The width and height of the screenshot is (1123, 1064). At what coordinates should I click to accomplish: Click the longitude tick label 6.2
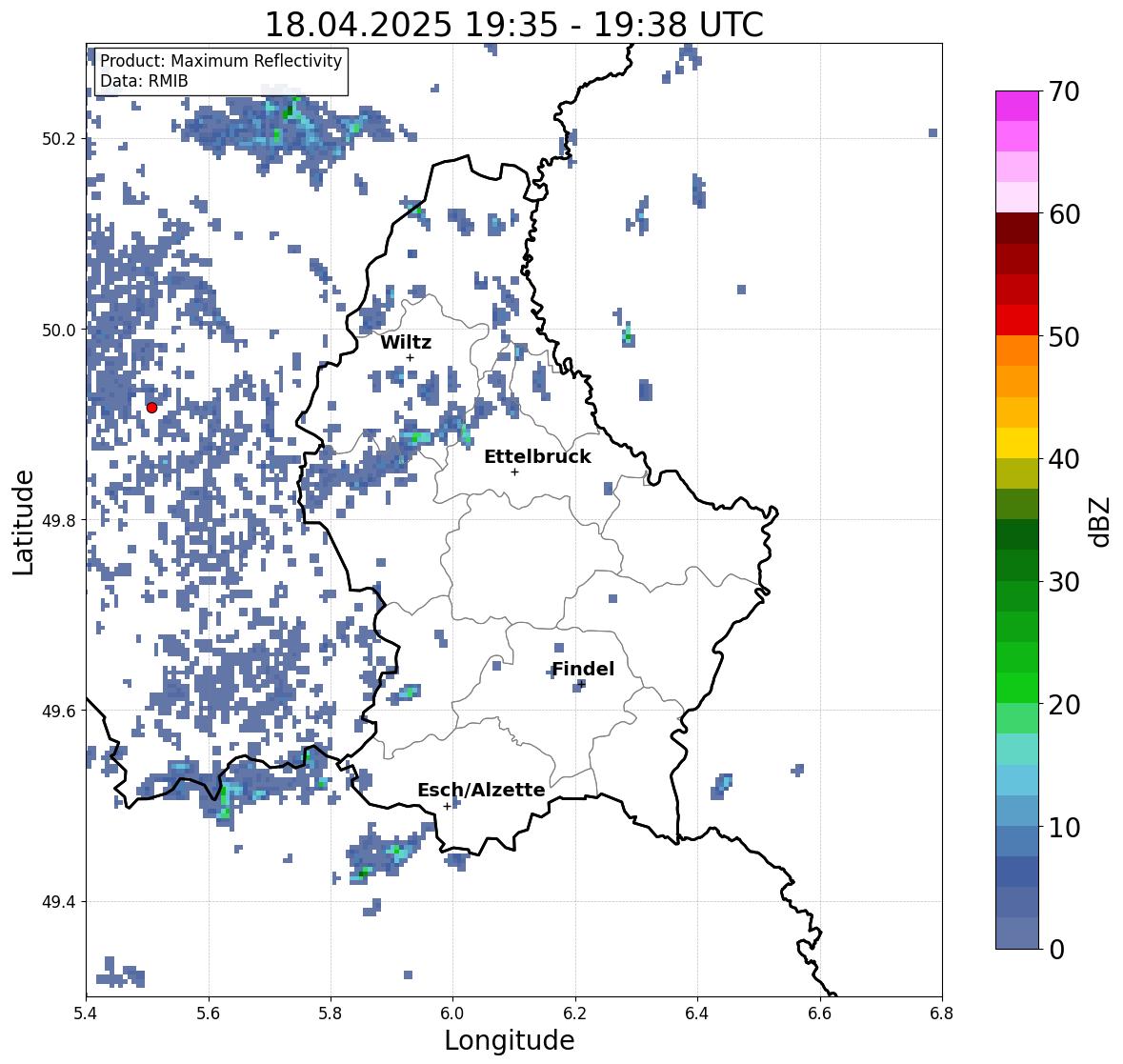[x=575, y=1013]
